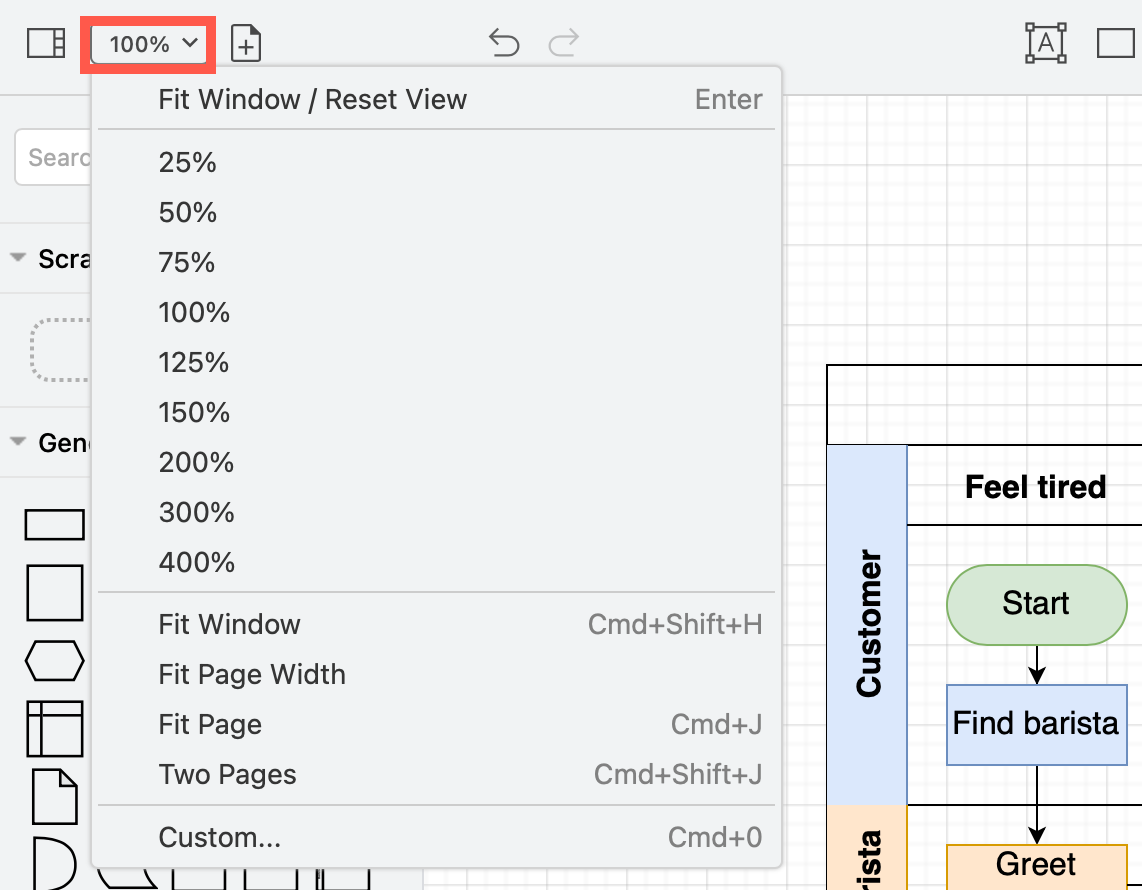Screen dimensions: 1142x890
Task: Choose Fit Page Width from the menu
Action: [x=251, y=674]
